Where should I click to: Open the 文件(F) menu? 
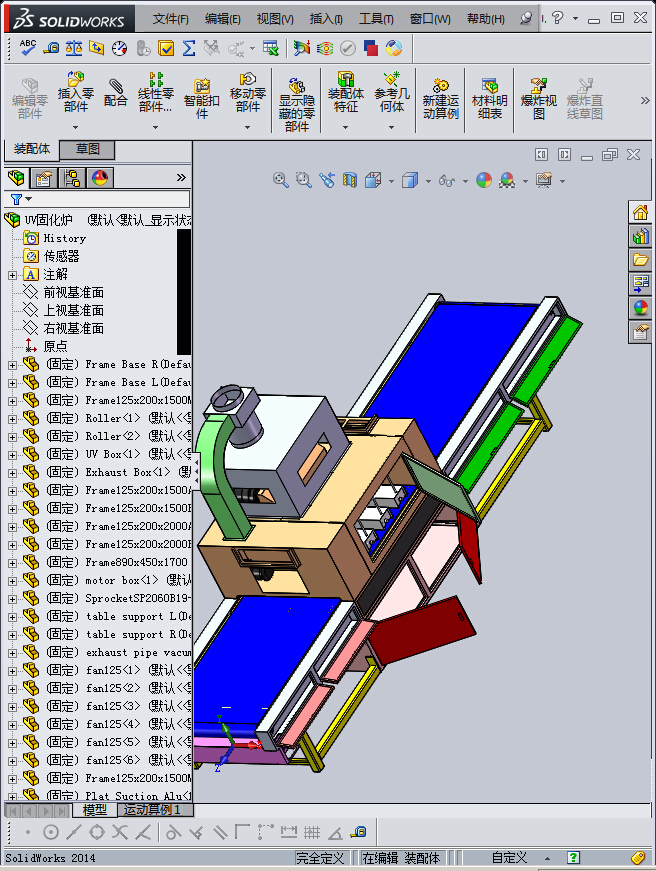171,19
